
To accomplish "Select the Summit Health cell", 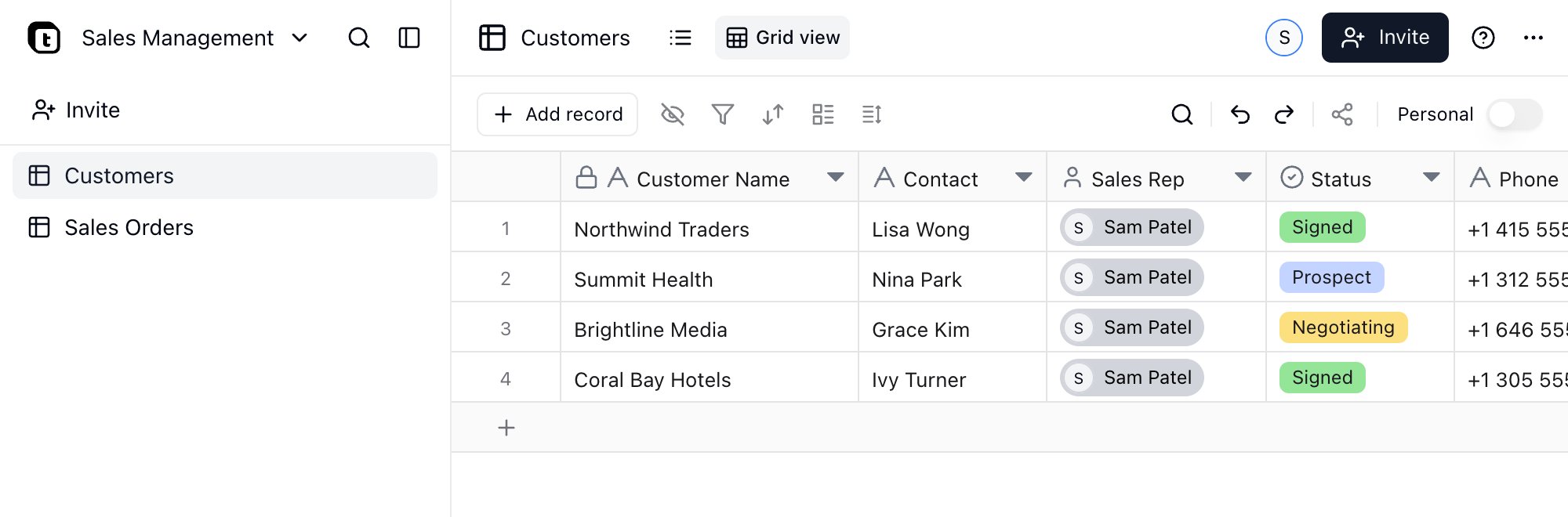I will coord(710,277).
